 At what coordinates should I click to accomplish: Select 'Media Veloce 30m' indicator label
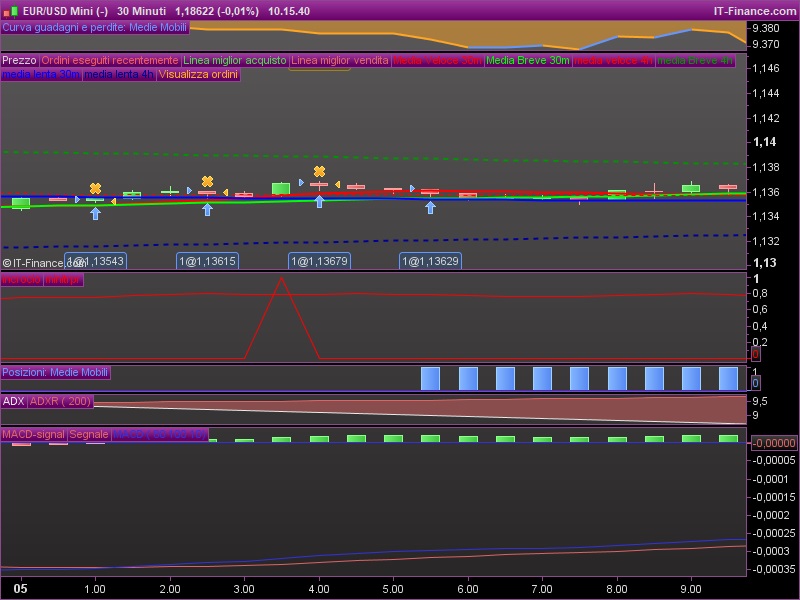tap(438, 60)
